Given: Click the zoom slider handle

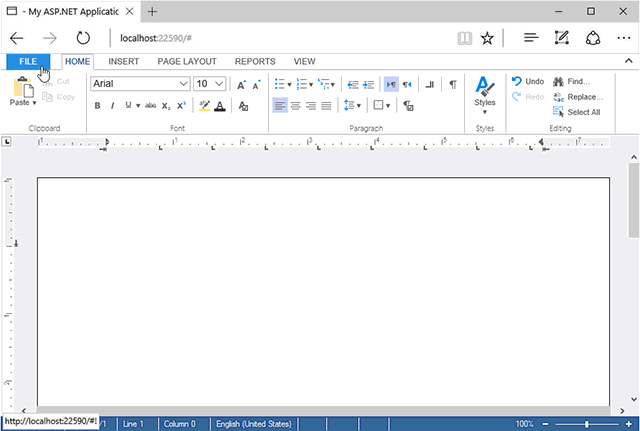Looking at the screenshot, I should [587, 424].
